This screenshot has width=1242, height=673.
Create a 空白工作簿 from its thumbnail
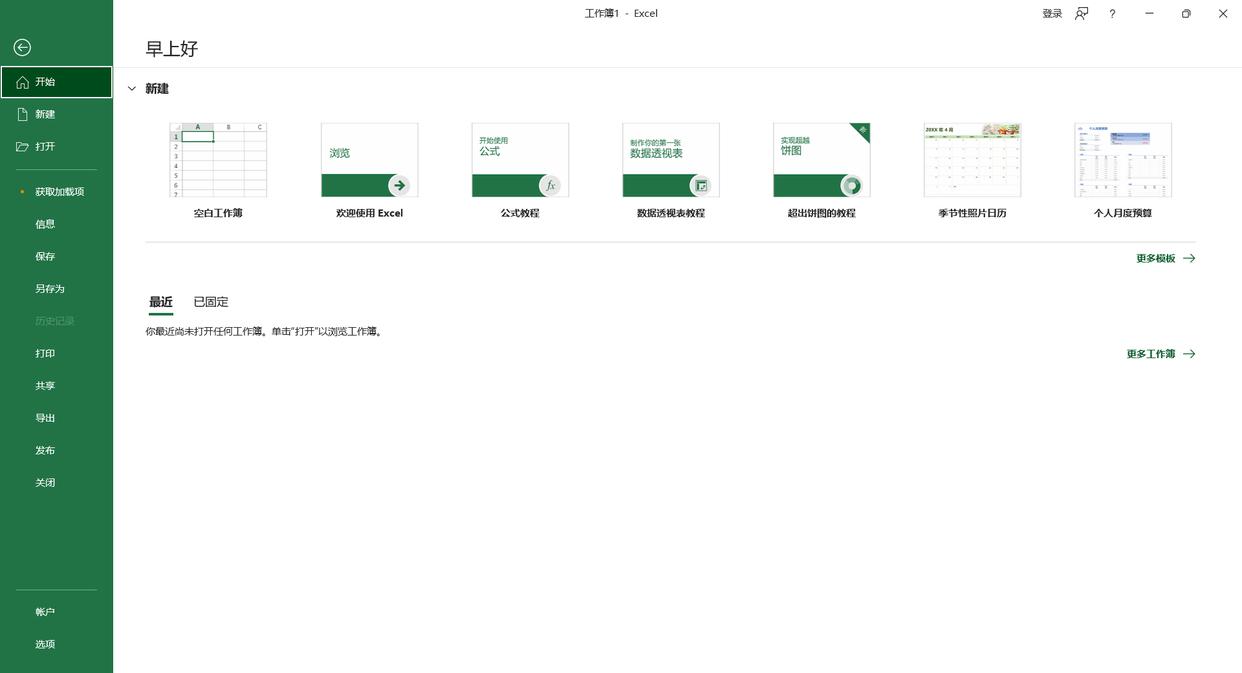pos(218,160)
